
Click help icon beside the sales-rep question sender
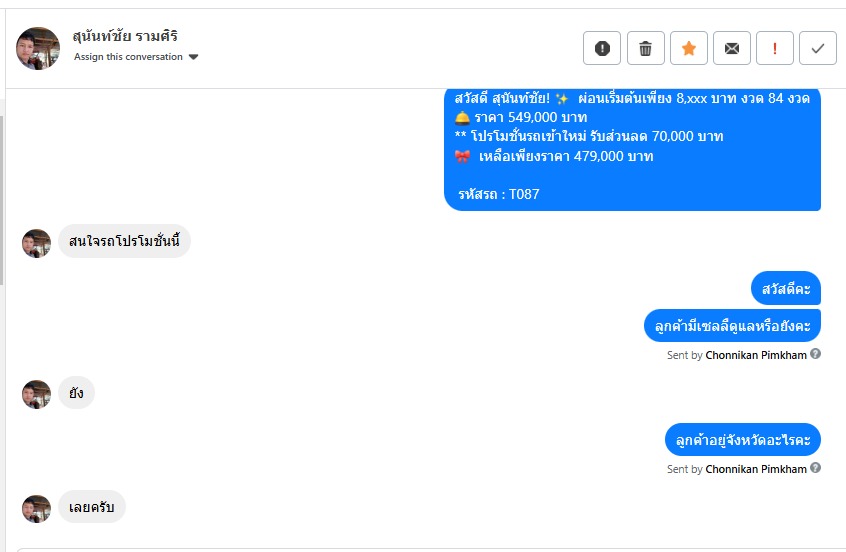click(815, 354)
